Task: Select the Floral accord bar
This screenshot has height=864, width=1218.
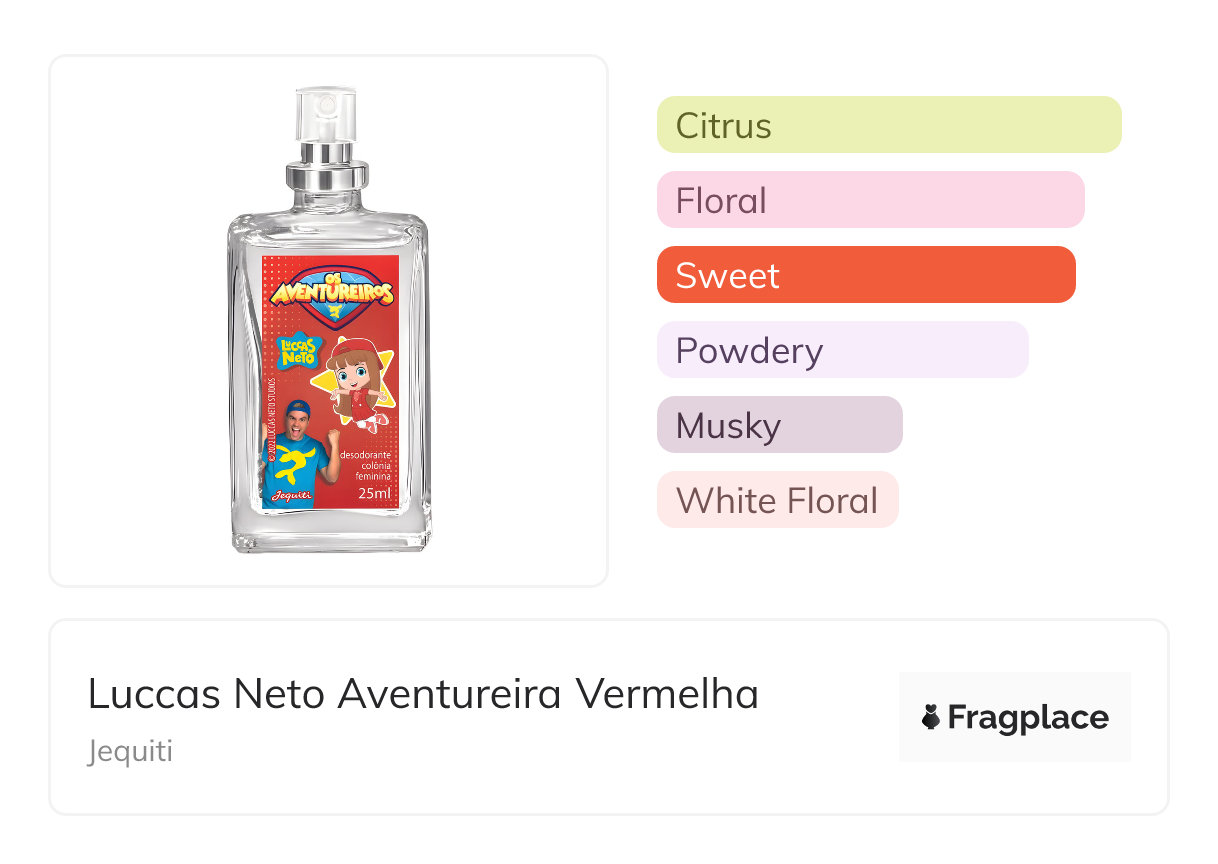Action: point(871,200)
